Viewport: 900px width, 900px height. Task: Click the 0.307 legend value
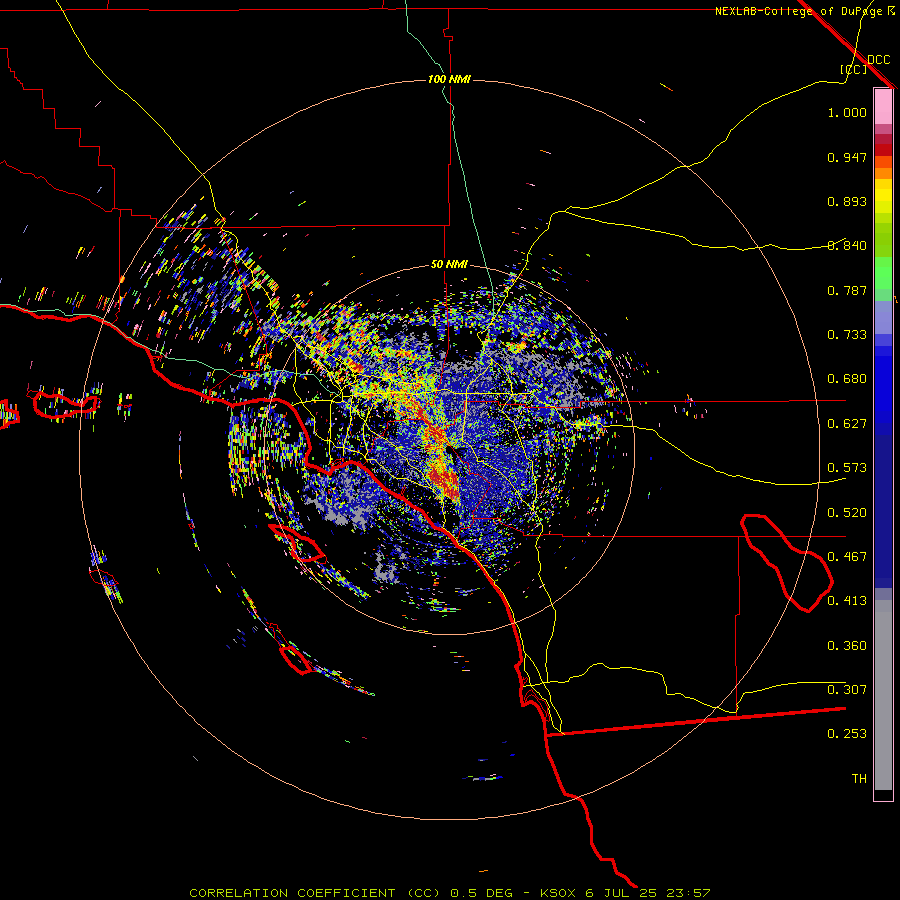tap(847, 689)
